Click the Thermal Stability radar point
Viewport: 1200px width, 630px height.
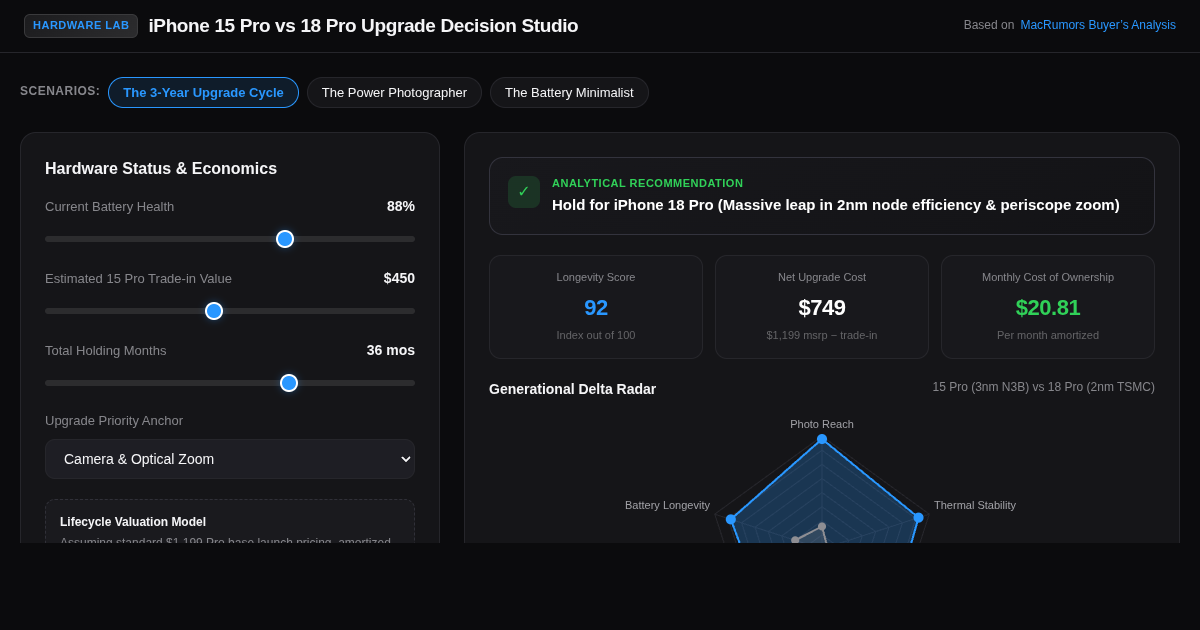918,518
